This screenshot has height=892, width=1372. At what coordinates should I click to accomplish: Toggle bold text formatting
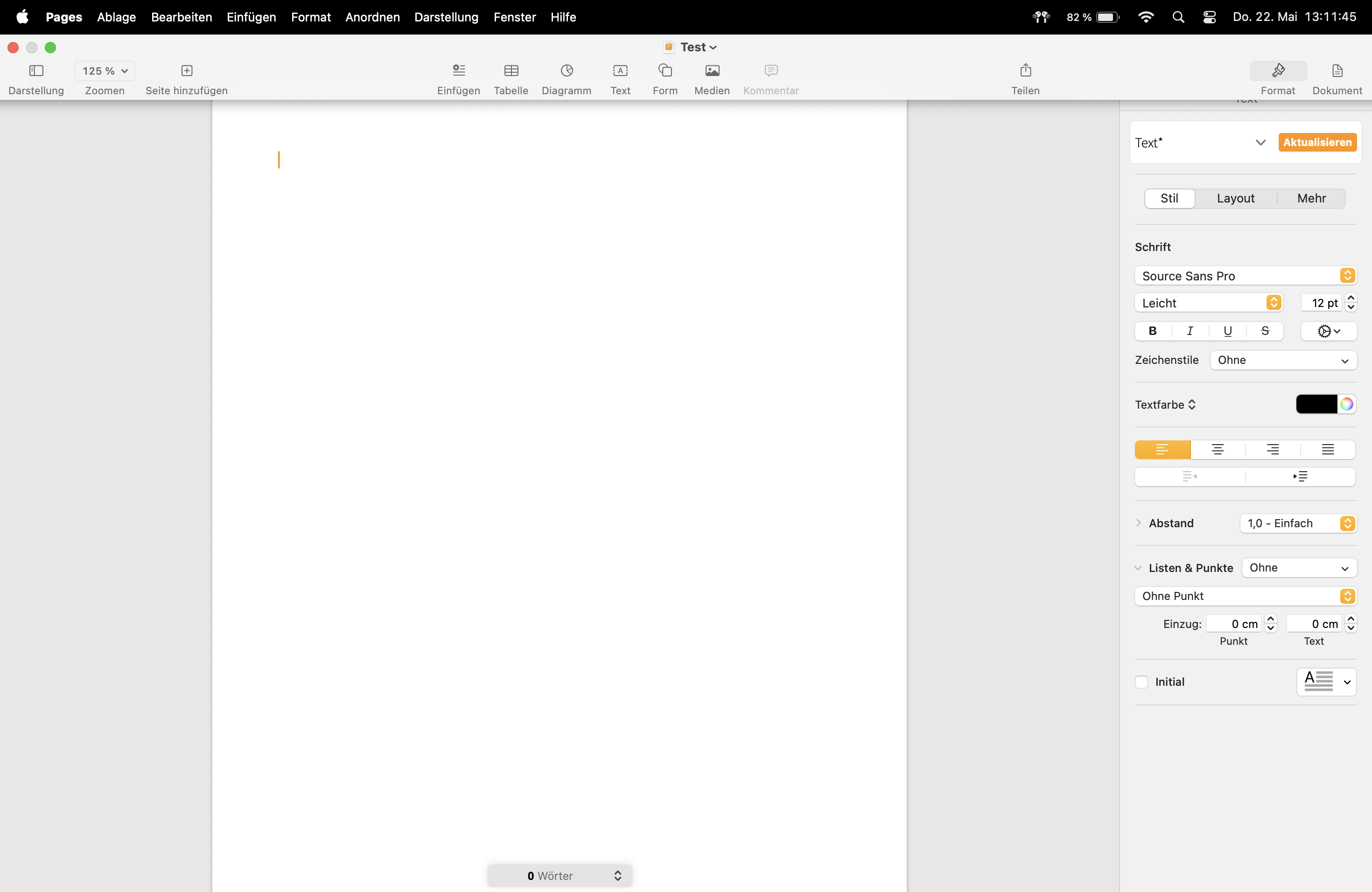click(x=1152, y=331)
